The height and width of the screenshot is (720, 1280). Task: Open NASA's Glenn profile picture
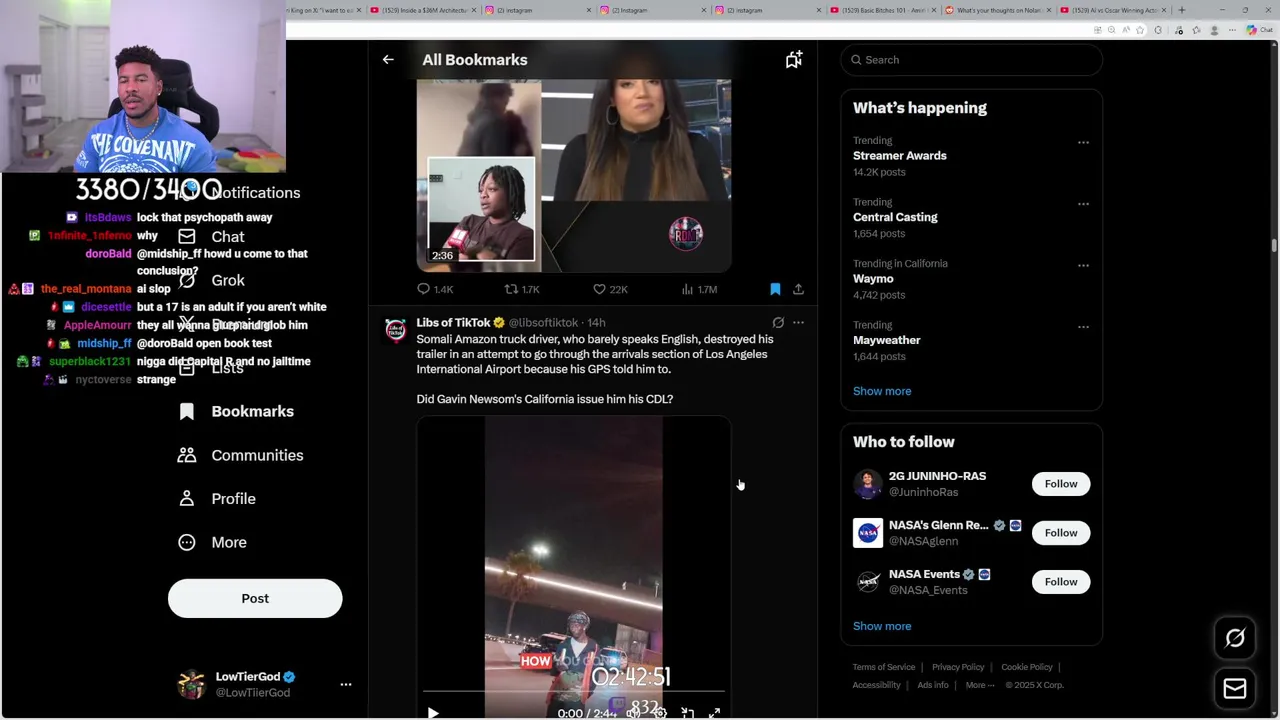[x=868, y=533]
